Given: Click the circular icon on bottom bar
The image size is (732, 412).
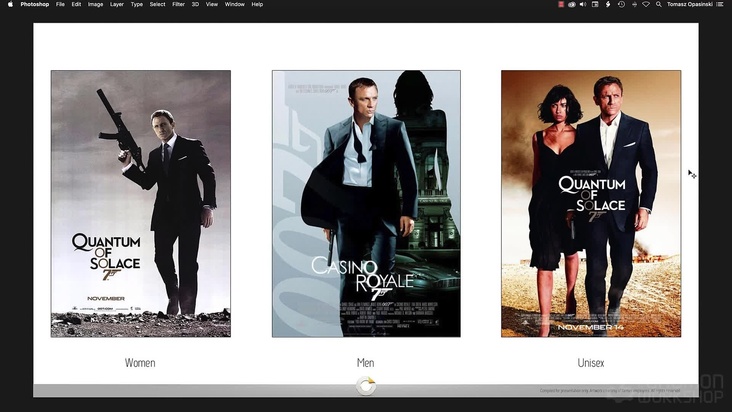Looking at the screenshot, I should (366, 386).
